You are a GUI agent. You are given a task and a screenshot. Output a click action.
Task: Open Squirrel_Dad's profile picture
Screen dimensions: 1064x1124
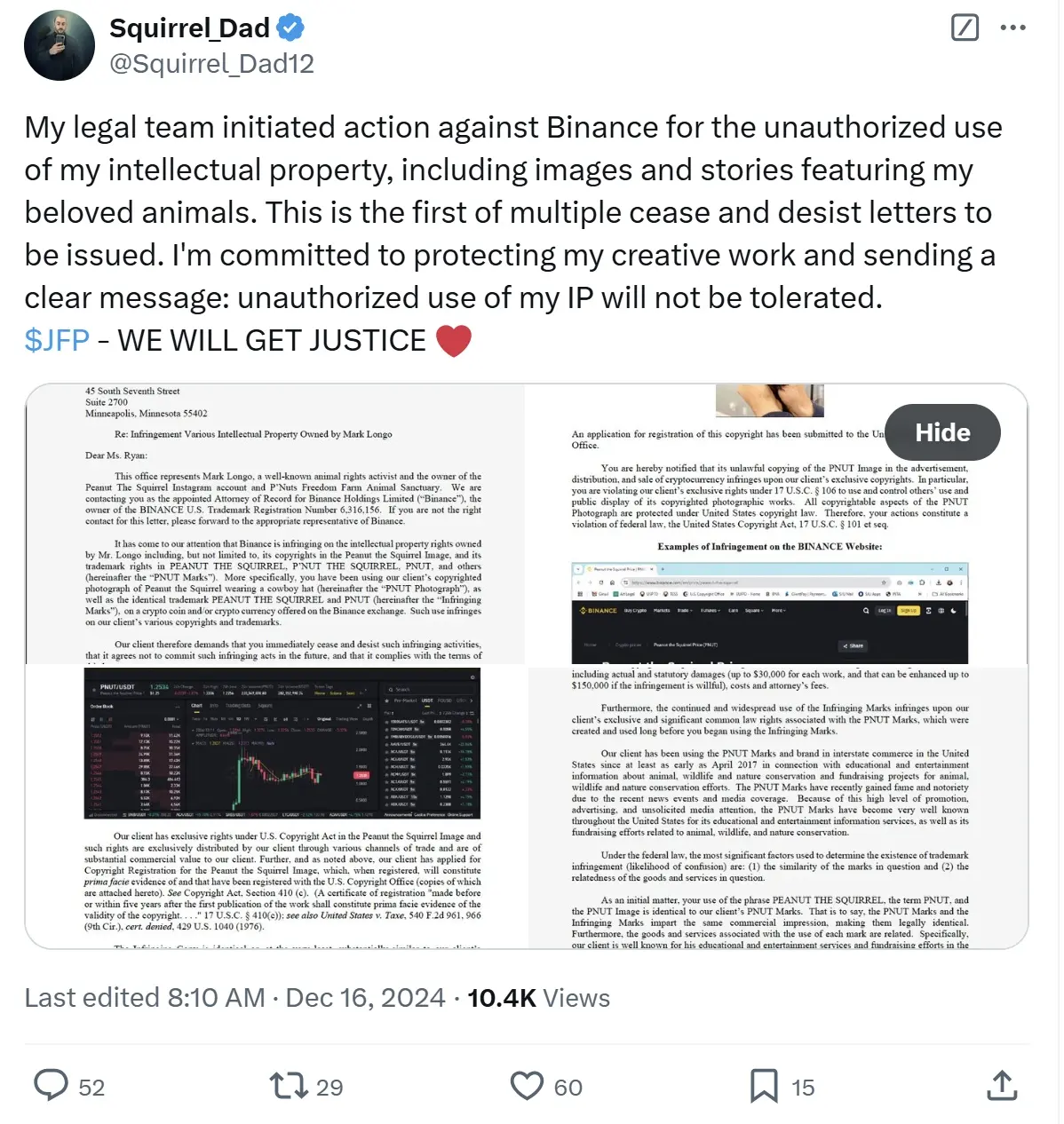(59, 44)
